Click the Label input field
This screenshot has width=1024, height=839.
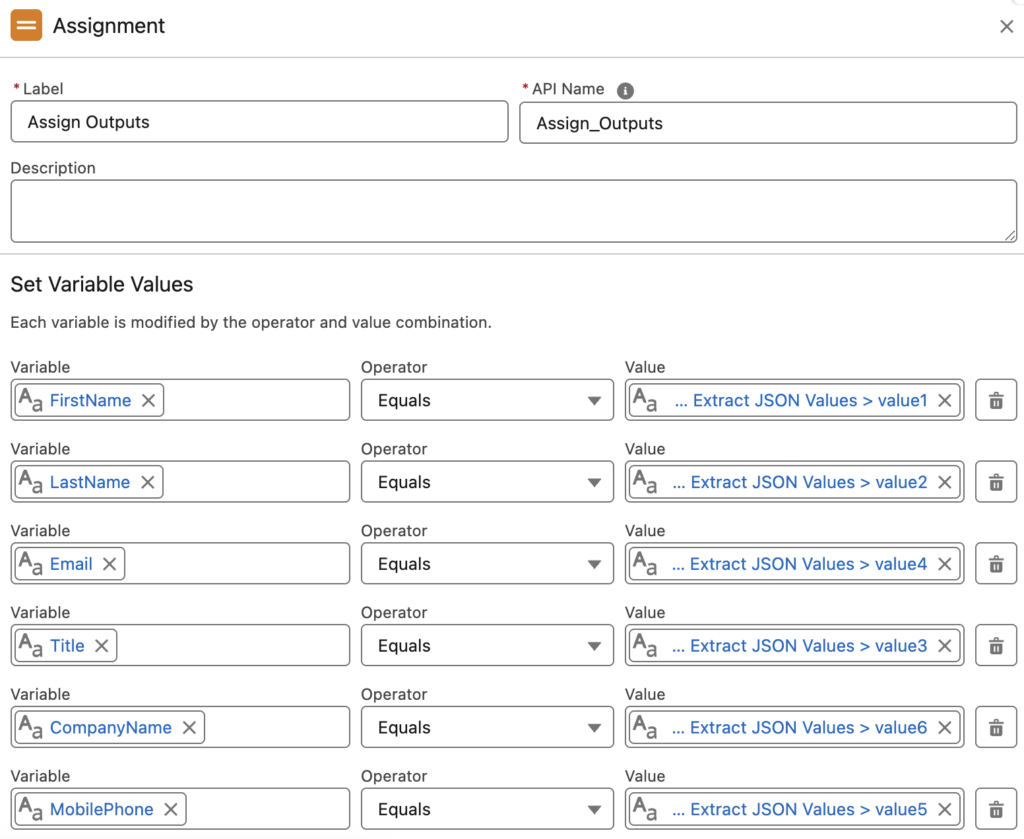(259, 122)
